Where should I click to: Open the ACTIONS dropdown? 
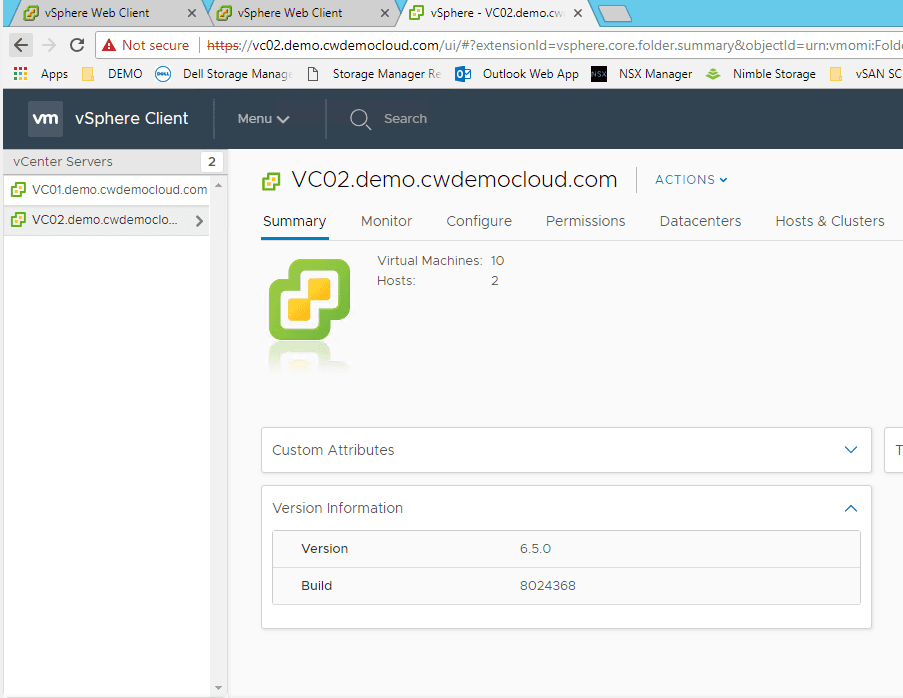point(691,180)
